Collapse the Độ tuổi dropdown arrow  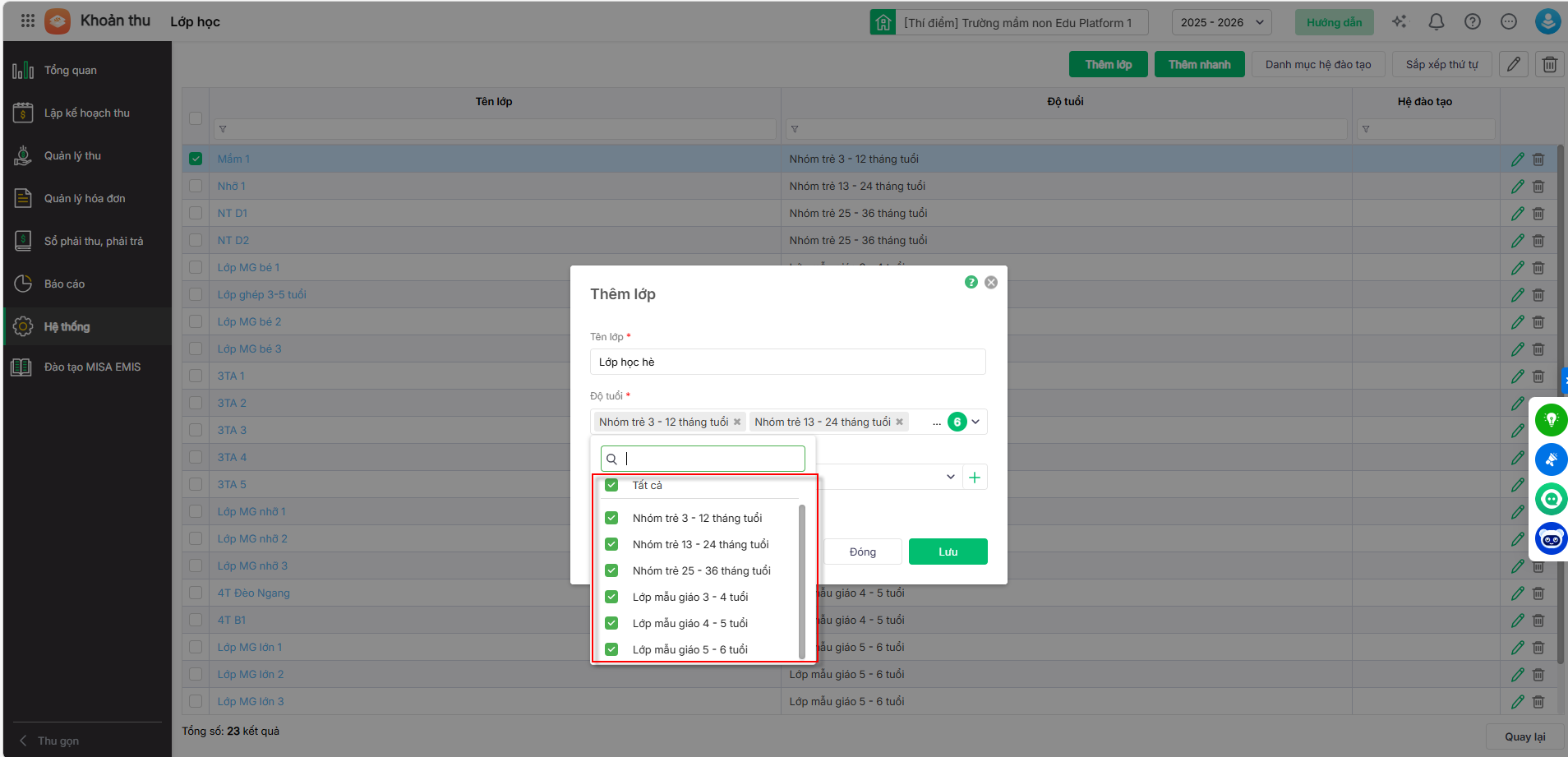pyautogui.click(x=975, y=422)
